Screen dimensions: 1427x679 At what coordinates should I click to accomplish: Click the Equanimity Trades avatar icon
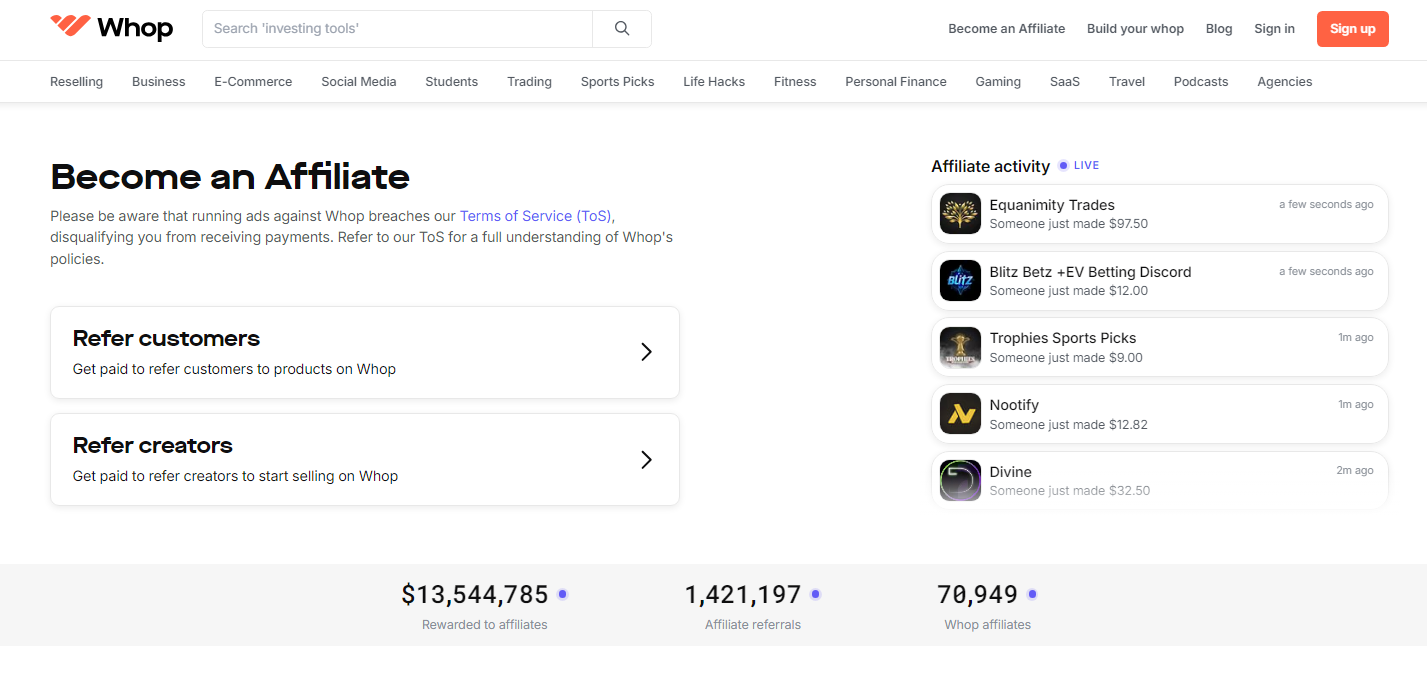[960, 213]
